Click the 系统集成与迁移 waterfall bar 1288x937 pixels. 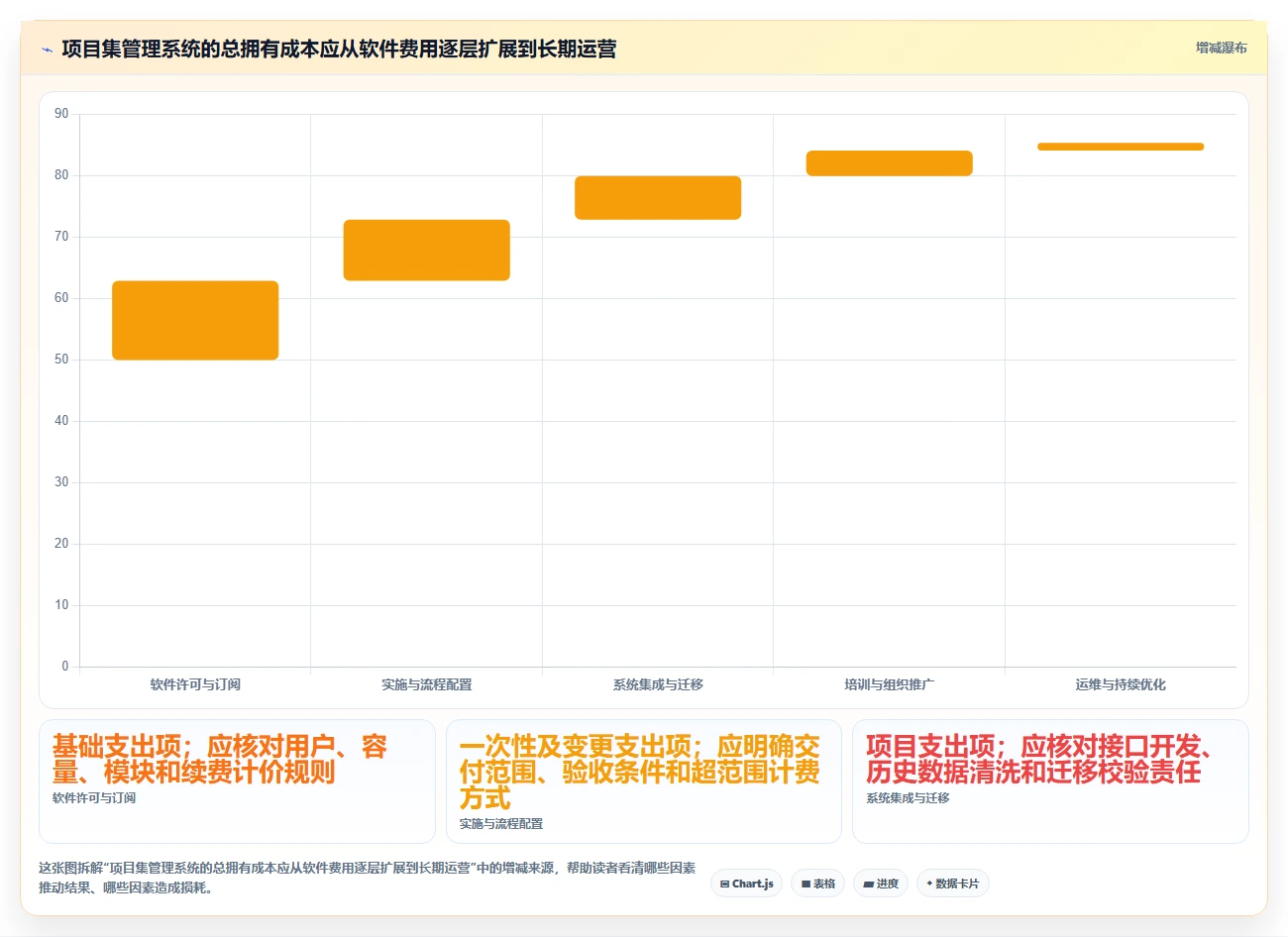tap(658, 198)
